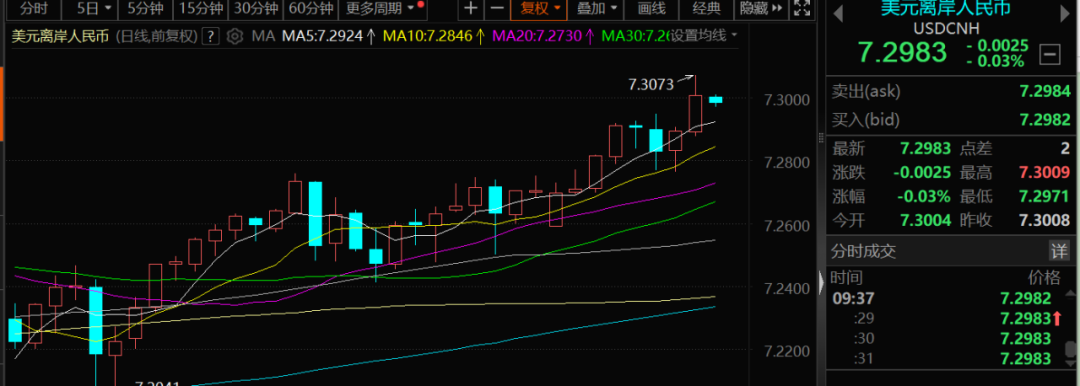The image size is (1080, 386).
Task: Zoom in chart with plus icon
Action: pyautogui.click(x=470, y=9)
